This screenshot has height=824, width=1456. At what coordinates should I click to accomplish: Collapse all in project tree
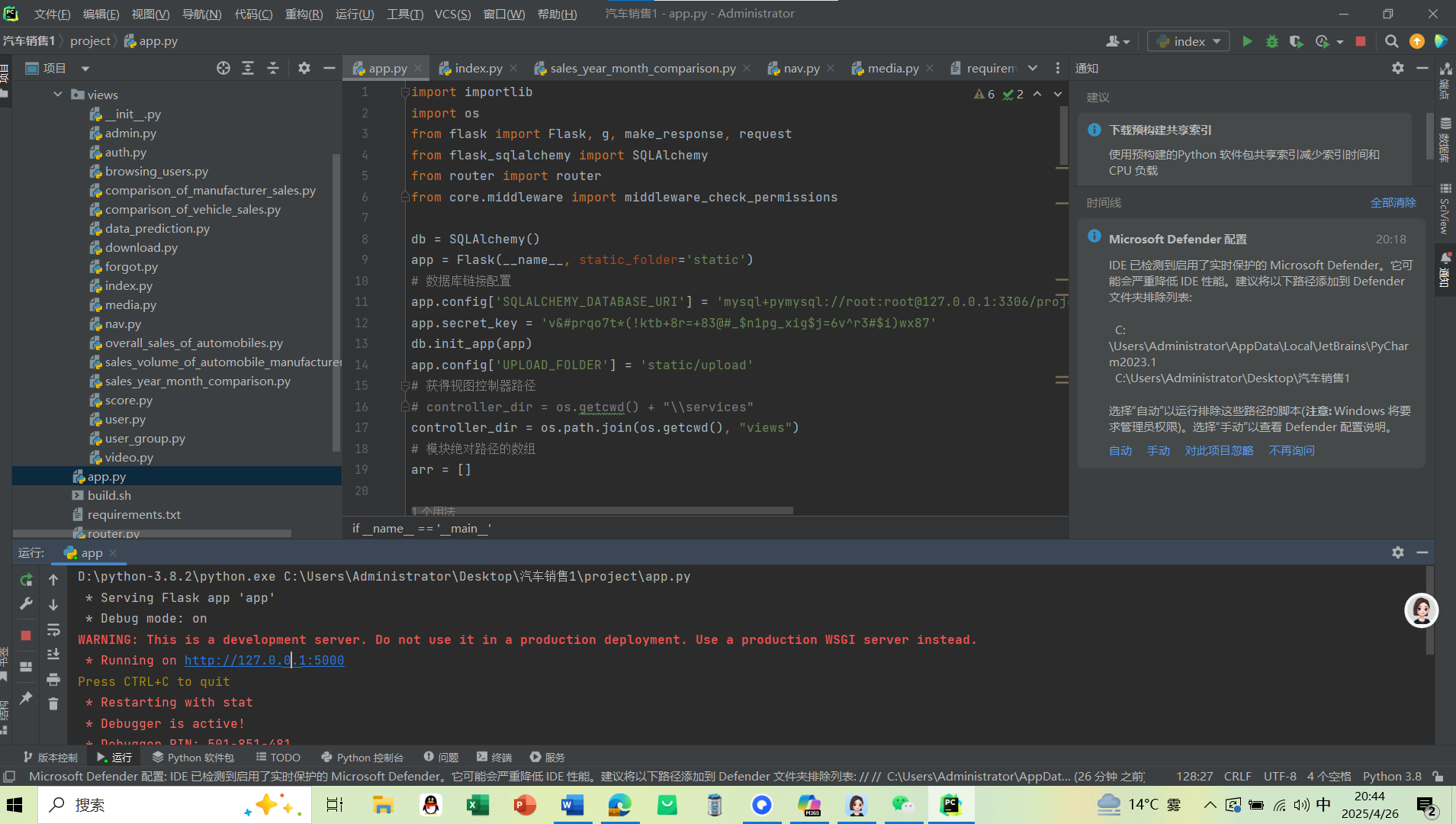click(x=273, y=68)
